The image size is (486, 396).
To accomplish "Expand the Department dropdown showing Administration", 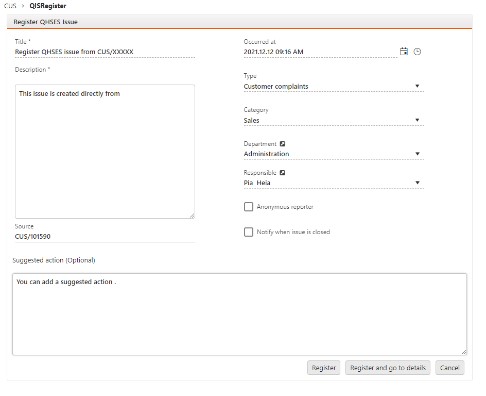I will [x=334, y=154].
